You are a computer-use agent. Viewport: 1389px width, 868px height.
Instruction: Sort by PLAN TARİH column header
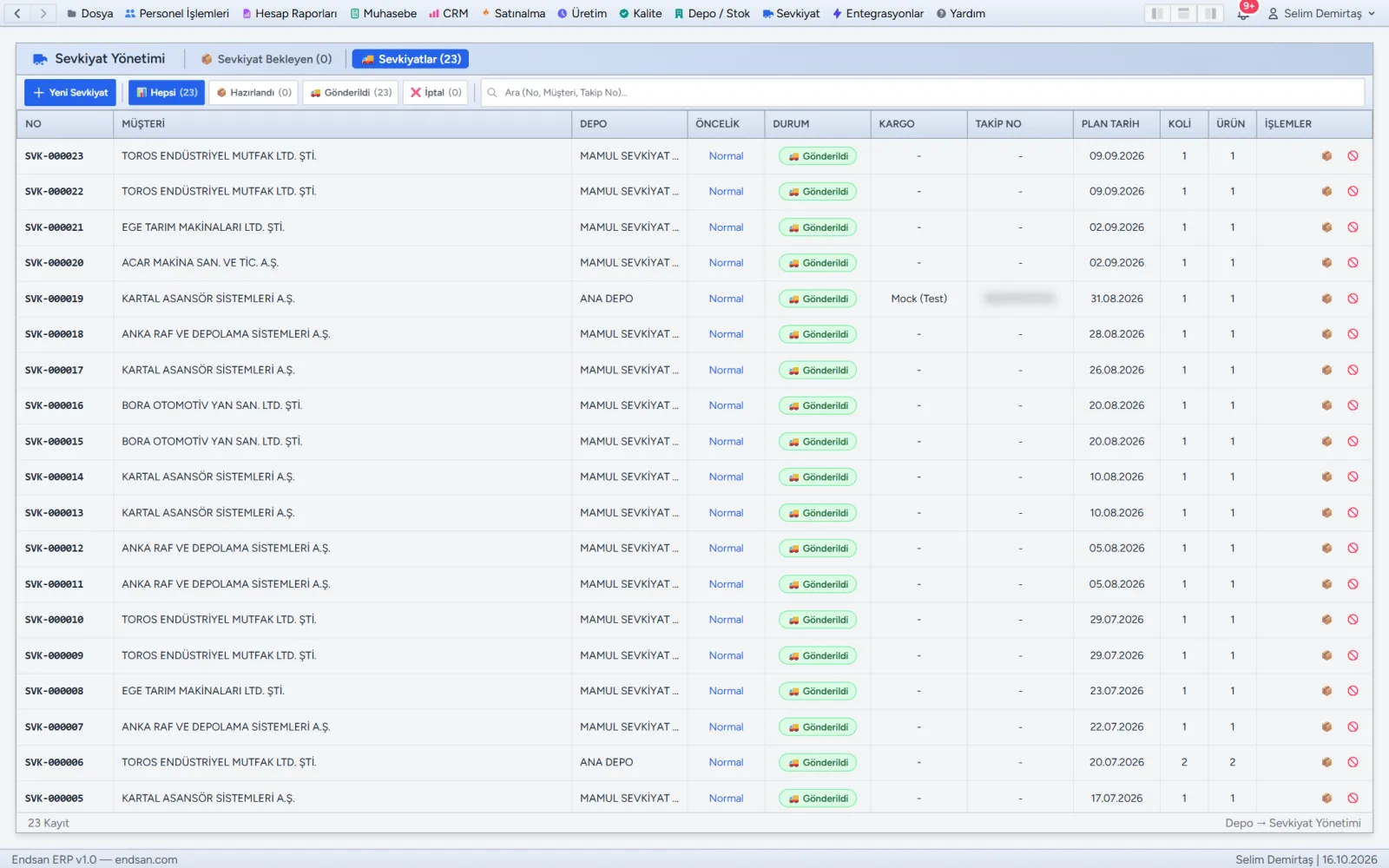pos(1116,124)
